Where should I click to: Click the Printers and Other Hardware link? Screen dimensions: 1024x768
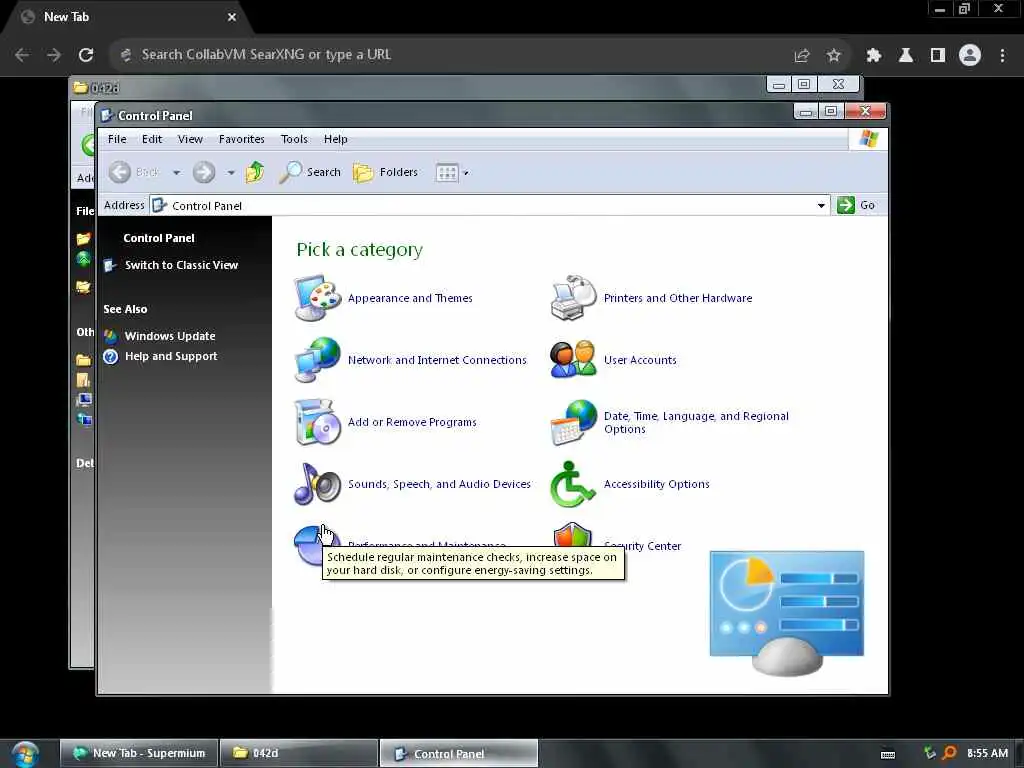coord(678,298)
